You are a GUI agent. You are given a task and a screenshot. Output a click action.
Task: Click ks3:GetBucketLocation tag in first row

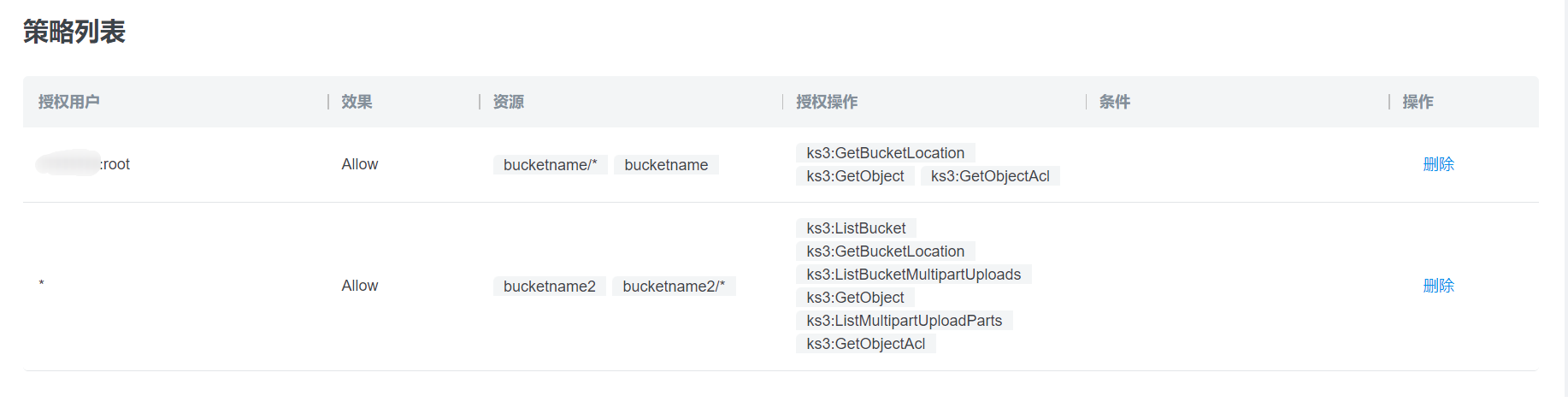click(x=885, y=153)
